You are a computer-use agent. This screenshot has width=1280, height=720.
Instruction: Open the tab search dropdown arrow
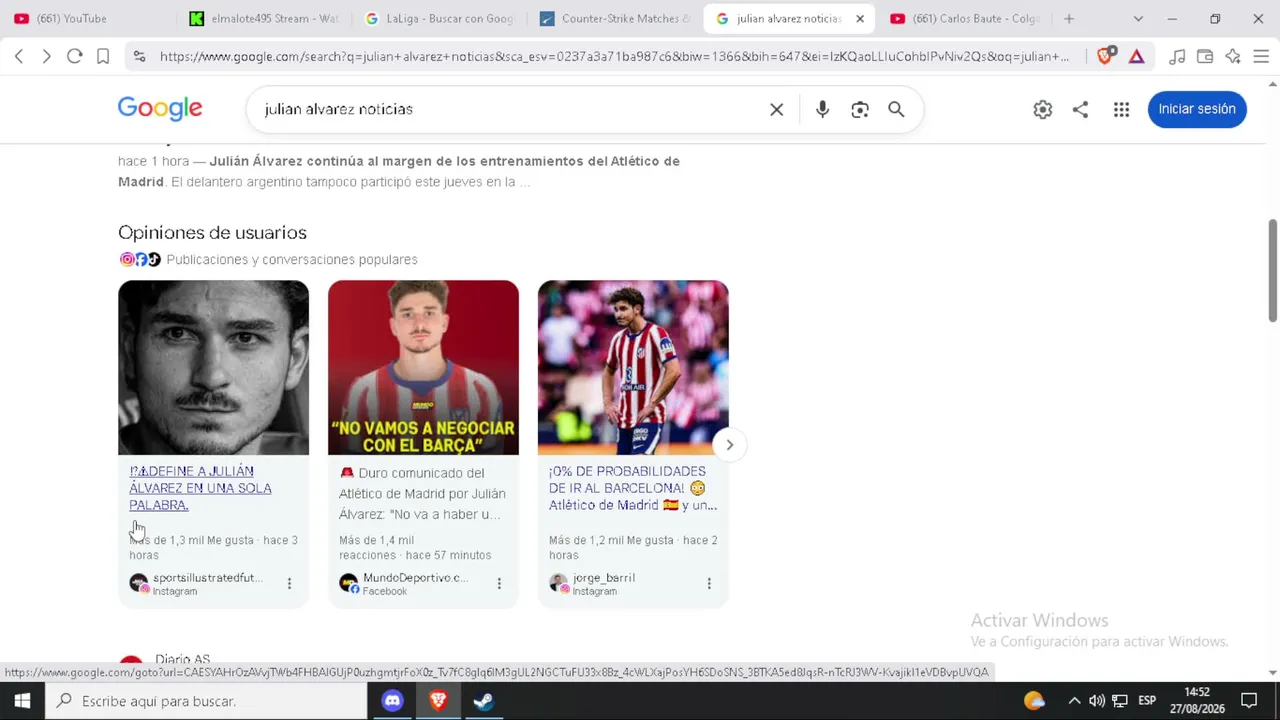point(1138,19)
